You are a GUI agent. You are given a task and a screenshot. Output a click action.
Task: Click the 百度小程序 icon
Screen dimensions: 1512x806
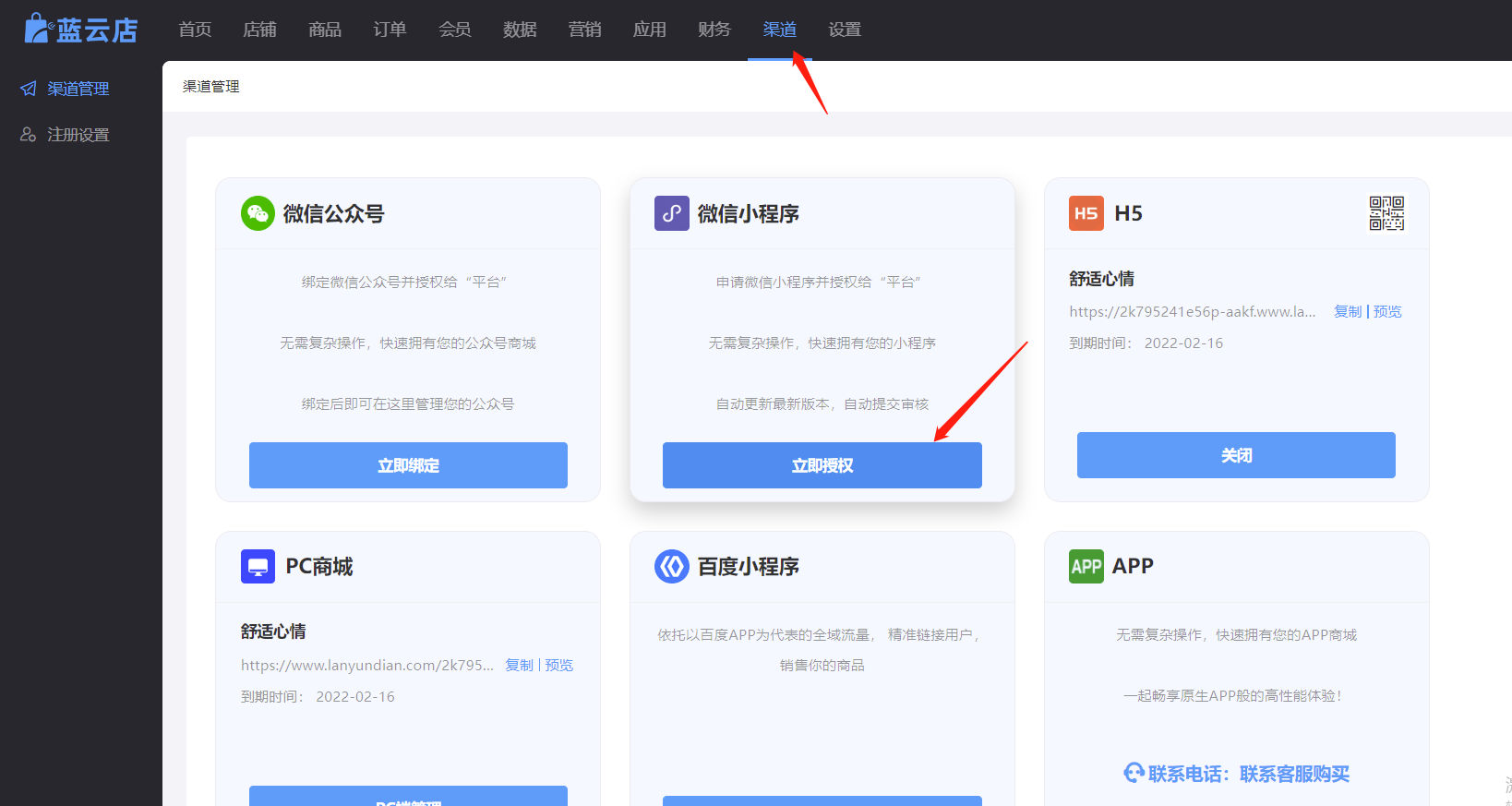(672, 566)
